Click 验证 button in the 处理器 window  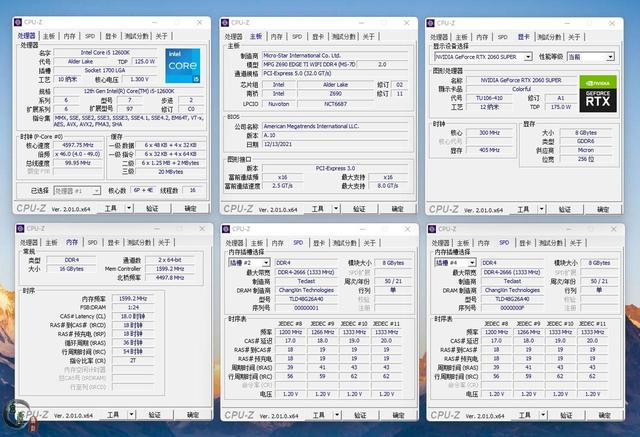152,208
